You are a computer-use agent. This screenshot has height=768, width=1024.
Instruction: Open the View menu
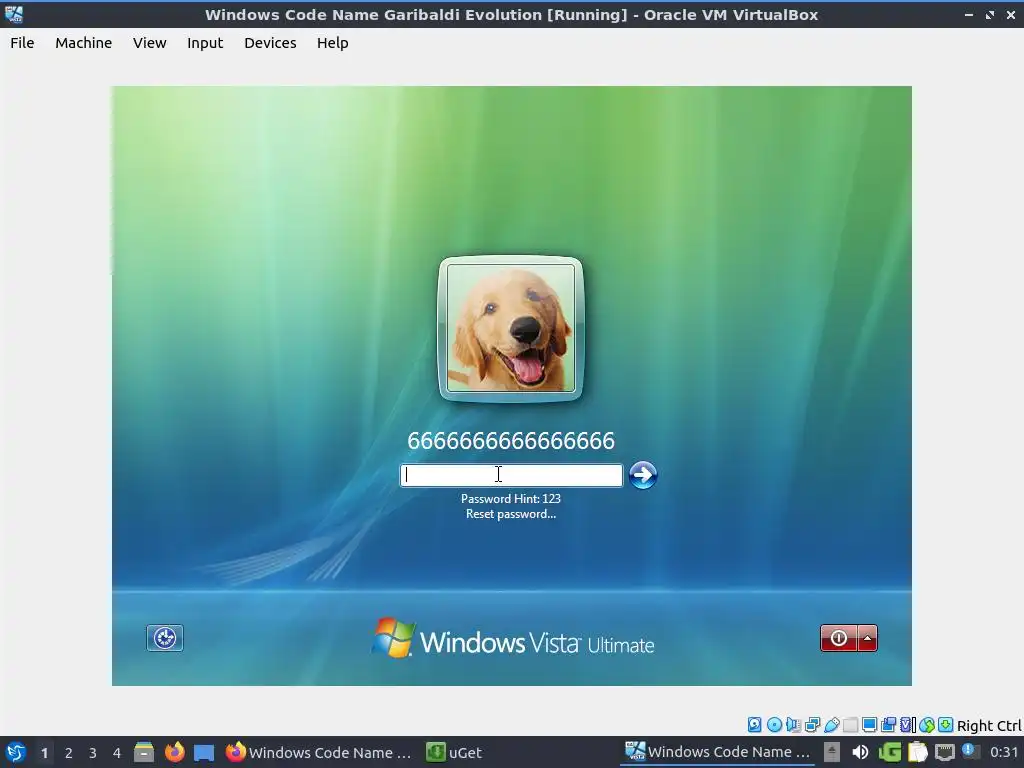click(x=150, y=43)
